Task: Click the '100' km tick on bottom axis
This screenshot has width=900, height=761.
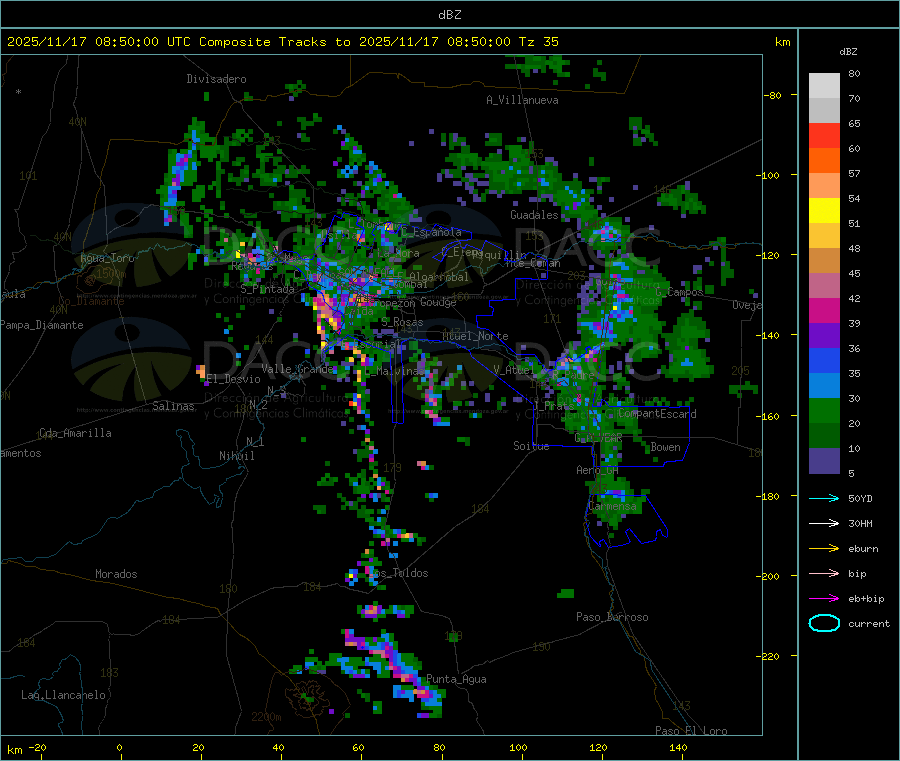Action: pyautogui.click(x=518, y=747)
